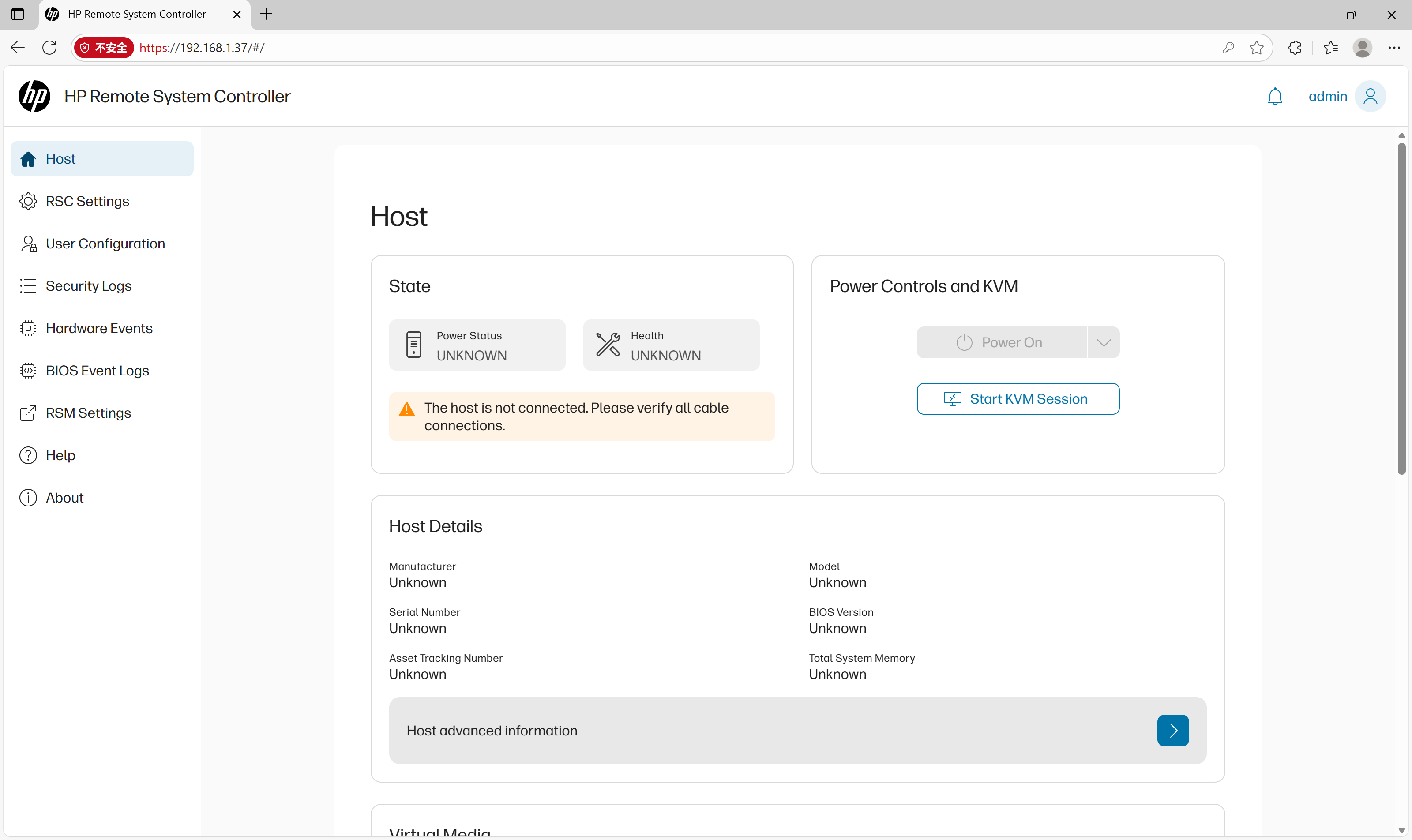
Task: Click the browser refresh icon
Action: 50,48
